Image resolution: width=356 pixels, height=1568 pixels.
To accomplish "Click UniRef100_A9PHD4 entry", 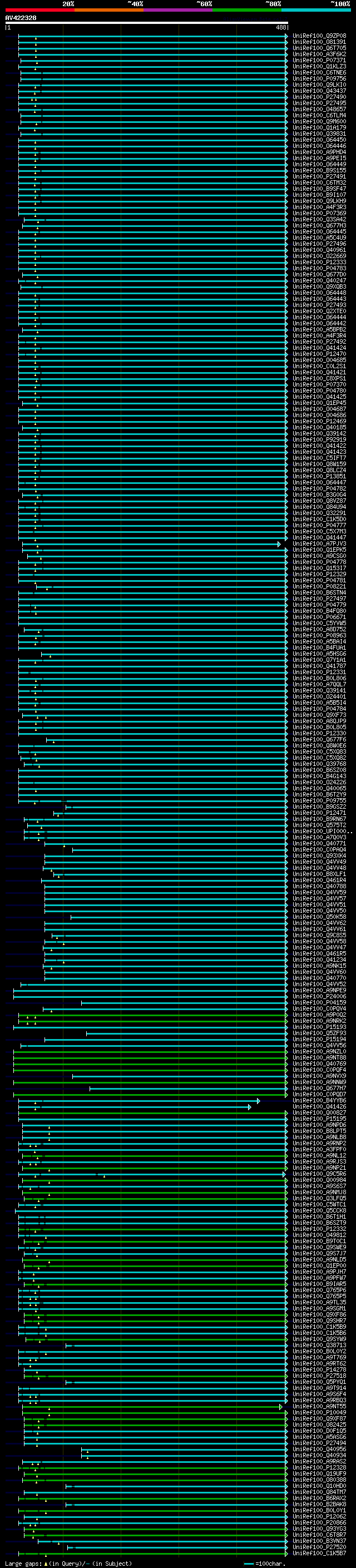I will [x=319, y=152].
